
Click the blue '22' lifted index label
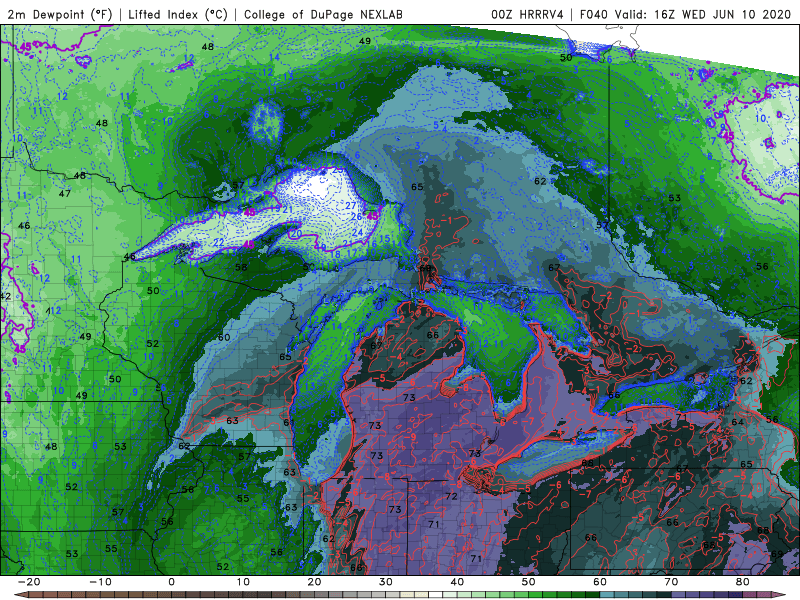point(218,242)
